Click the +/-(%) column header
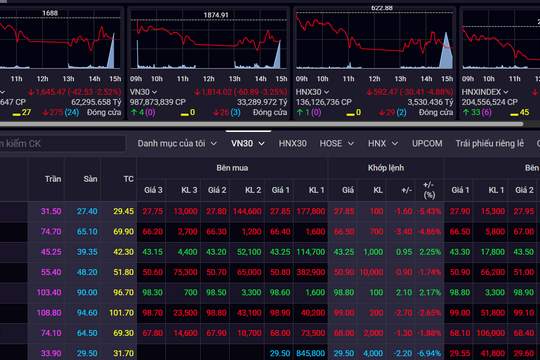This screenshot has width=540, height=360. pos(429,190)
